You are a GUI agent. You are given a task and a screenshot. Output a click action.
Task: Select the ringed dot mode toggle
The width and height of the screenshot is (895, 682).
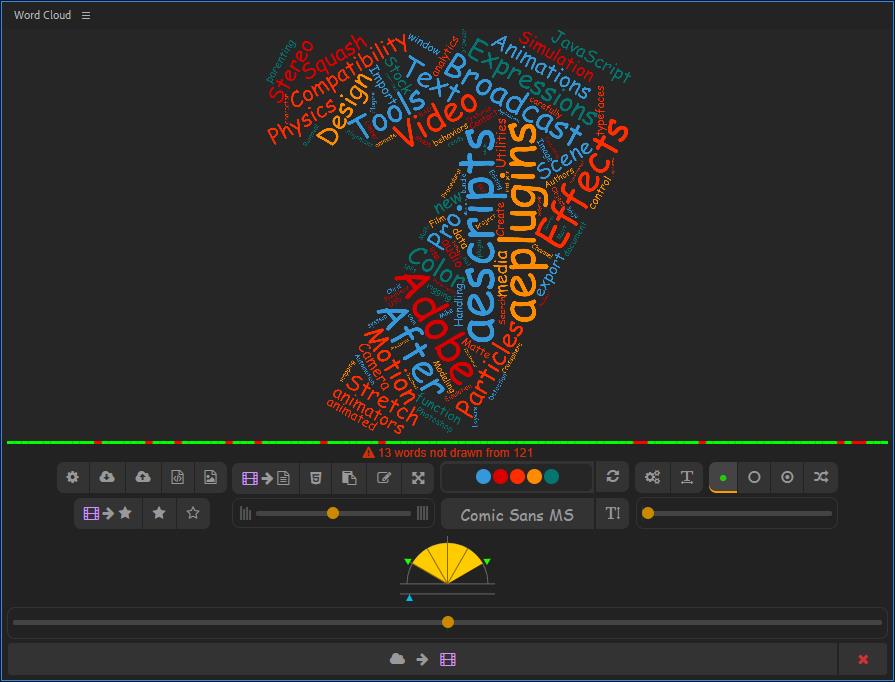click(787, 477)
